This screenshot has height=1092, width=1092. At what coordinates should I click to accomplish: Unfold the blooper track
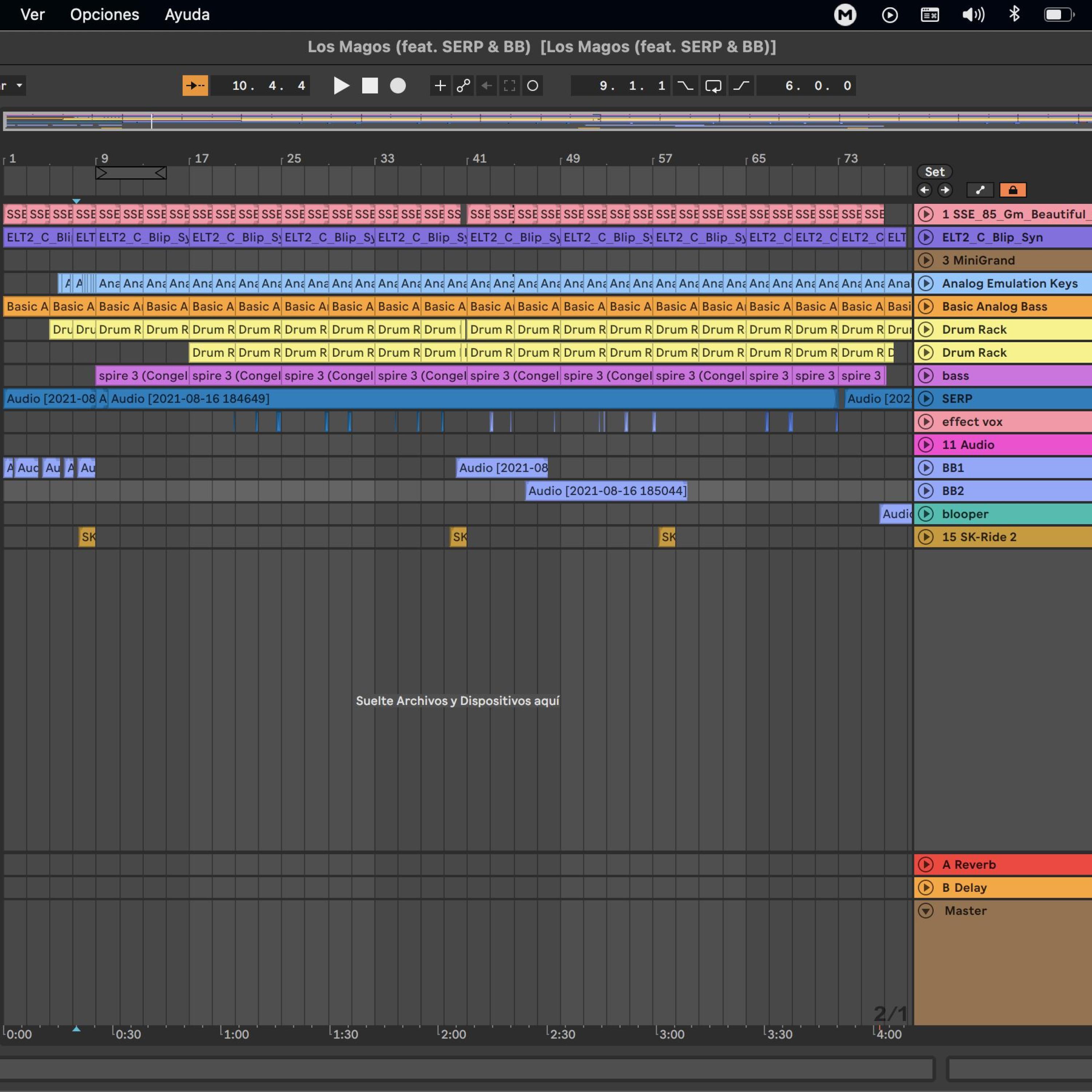coord(926,514)
